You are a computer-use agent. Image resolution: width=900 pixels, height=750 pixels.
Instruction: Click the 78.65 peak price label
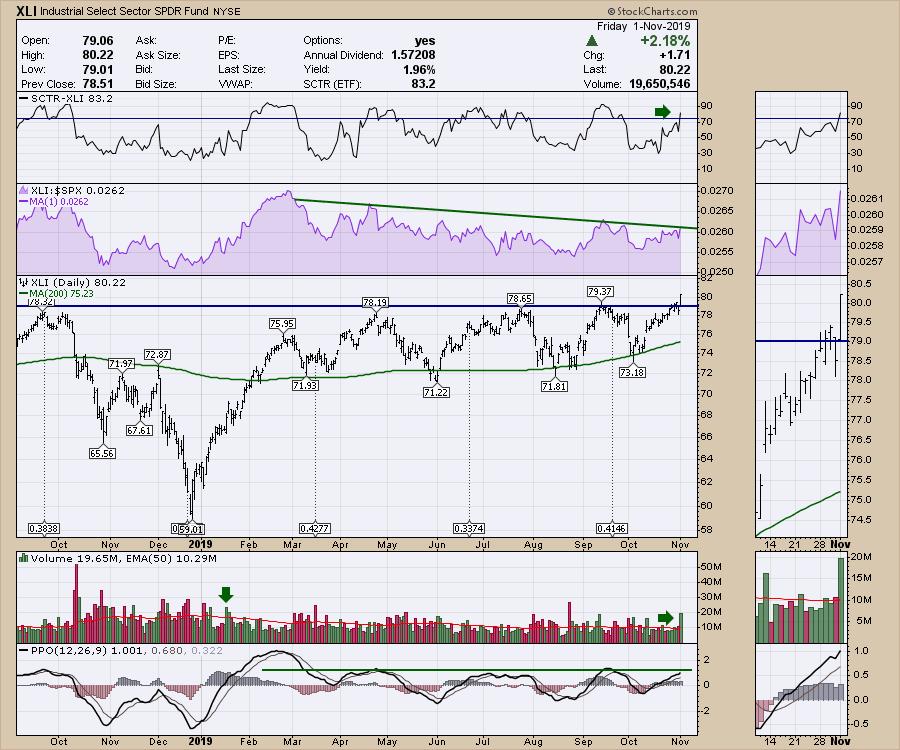519,298
